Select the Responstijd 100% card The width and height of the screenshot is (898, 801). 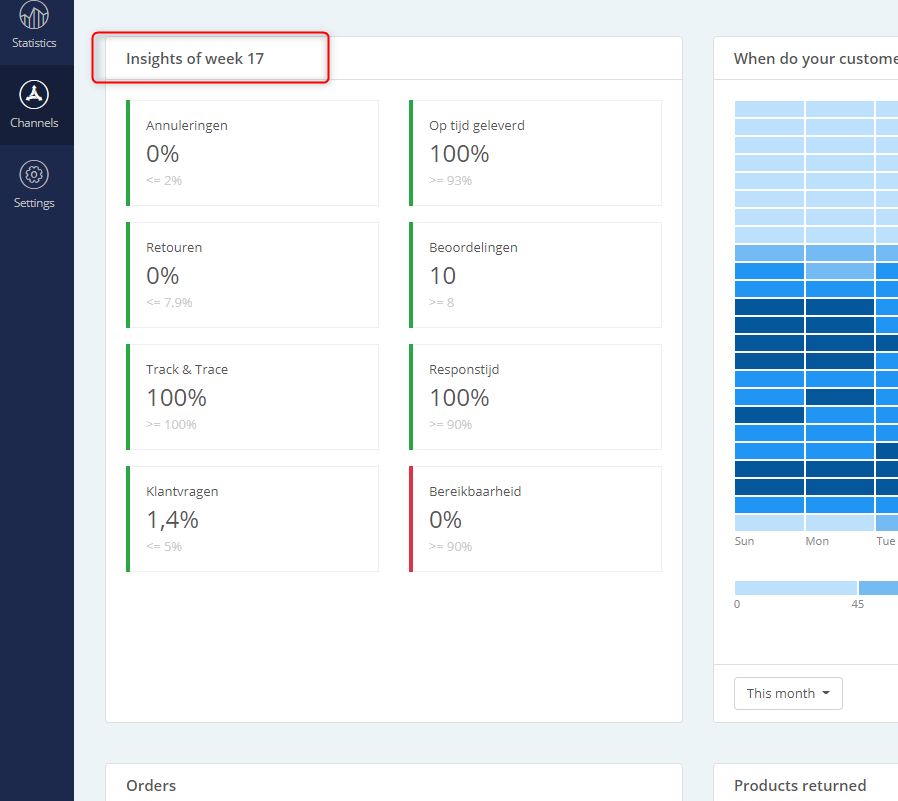(535, 397)
